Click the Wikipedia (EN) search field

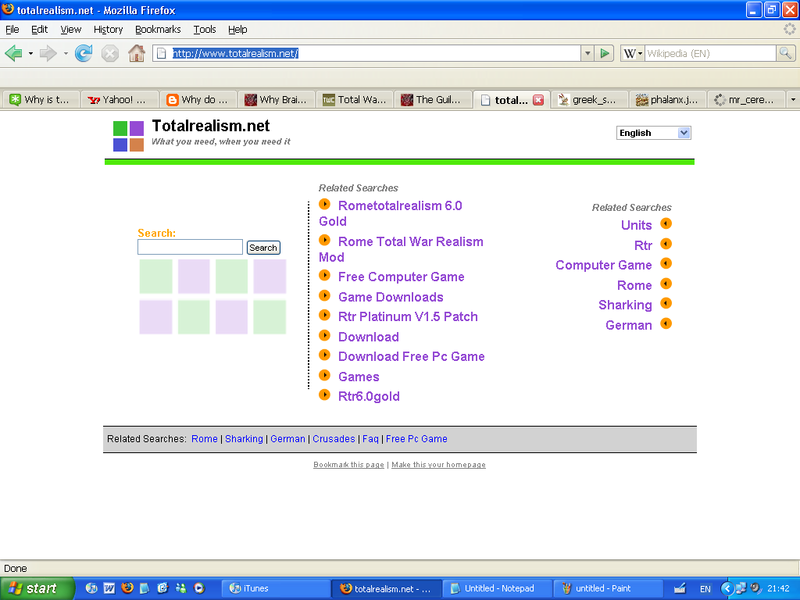pyautogui.click(x=710, y=53)
